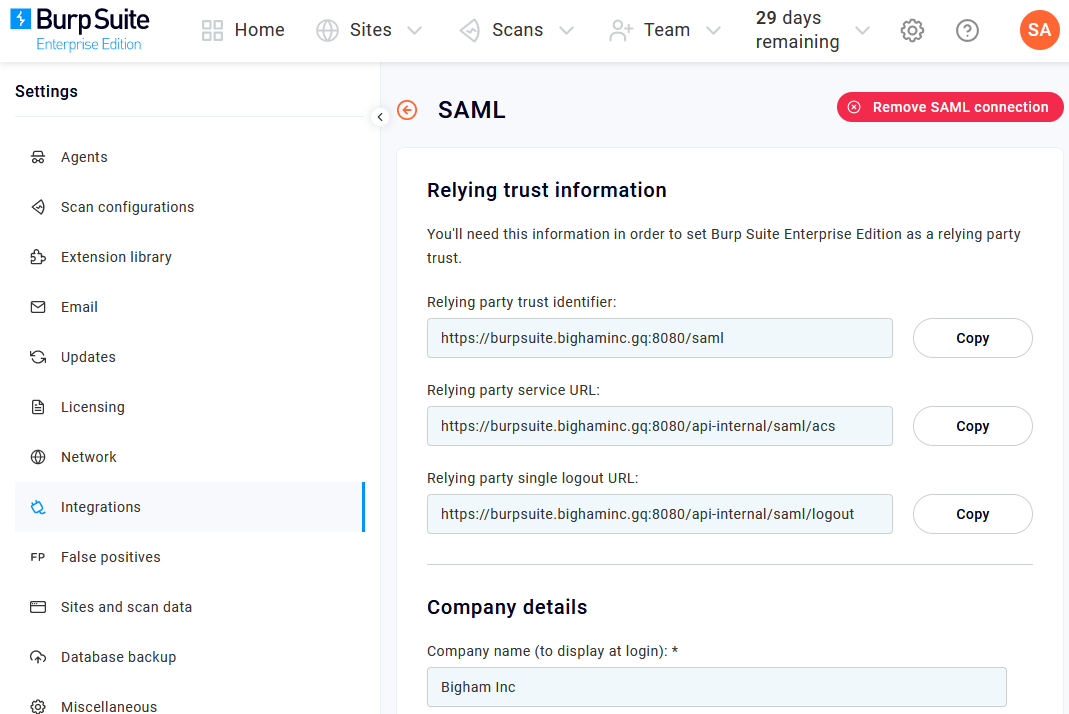Click the orange back arrow next to SAML
Viewport: 1069px width, 714px height.
click(x=406, y=110)
